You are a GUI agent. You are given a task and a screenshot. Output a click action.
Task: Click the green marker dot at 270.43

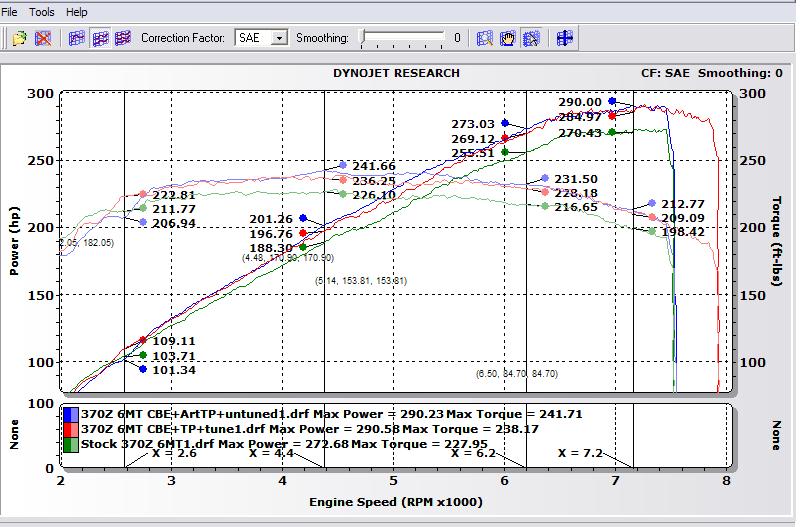612,132
